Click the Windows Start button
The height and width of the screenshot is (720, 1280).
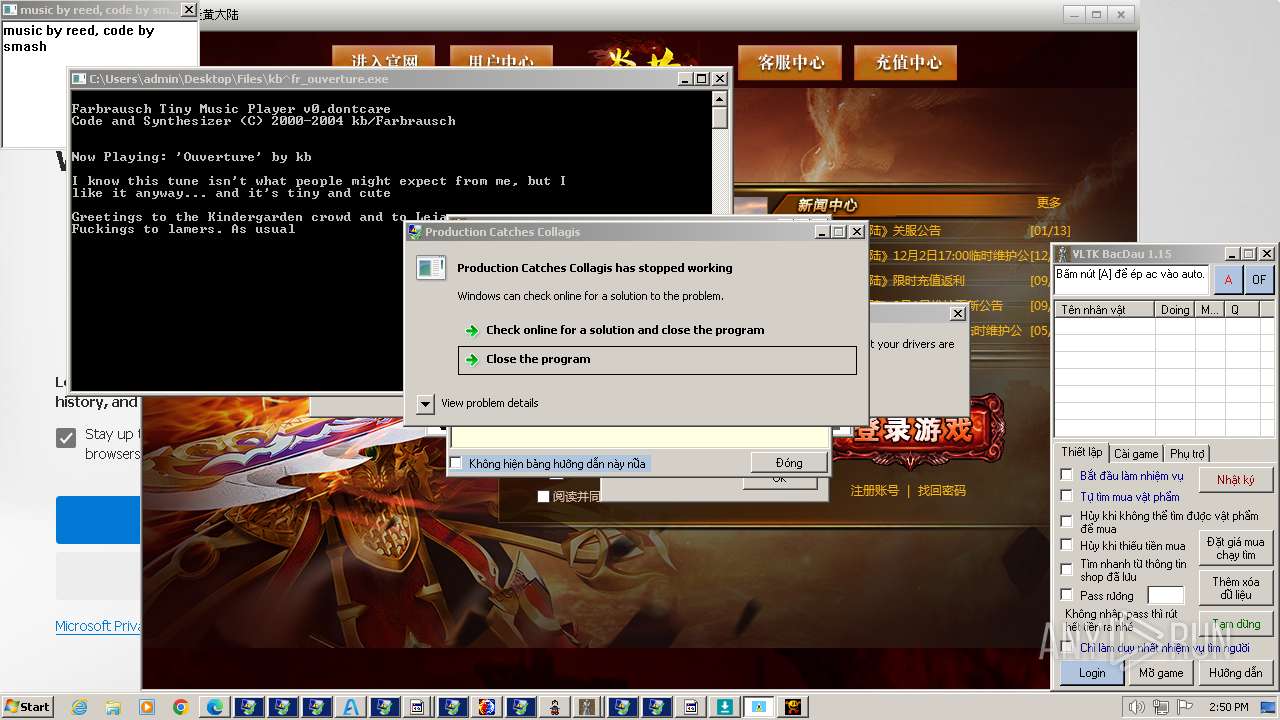pyautogui.click(x=28, y=707)
